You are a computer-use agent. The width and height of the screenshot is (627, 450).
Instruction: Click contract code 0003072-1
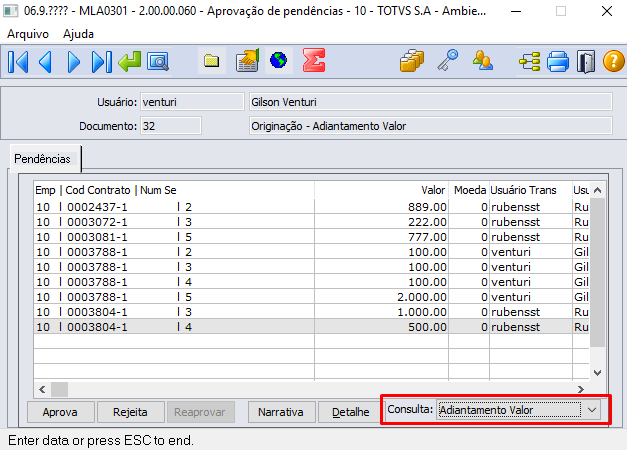pyautogui.click(x=97, y=222)
